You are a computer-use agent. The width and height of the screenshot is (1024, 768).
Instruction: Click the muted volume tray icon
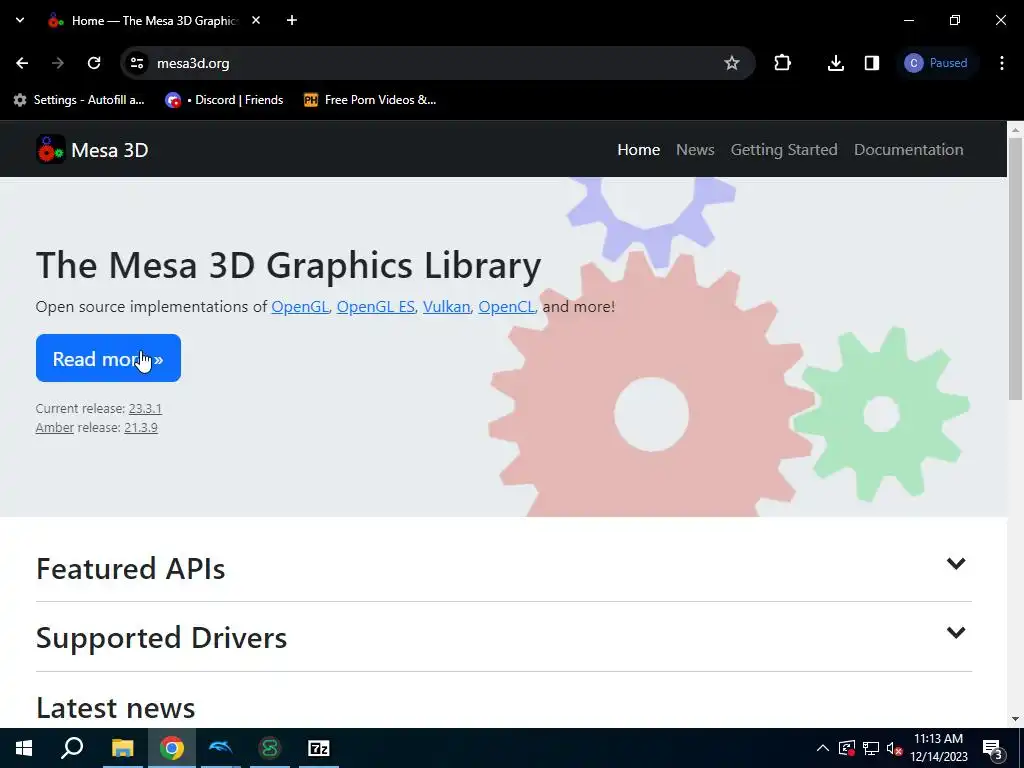[895, 748]
